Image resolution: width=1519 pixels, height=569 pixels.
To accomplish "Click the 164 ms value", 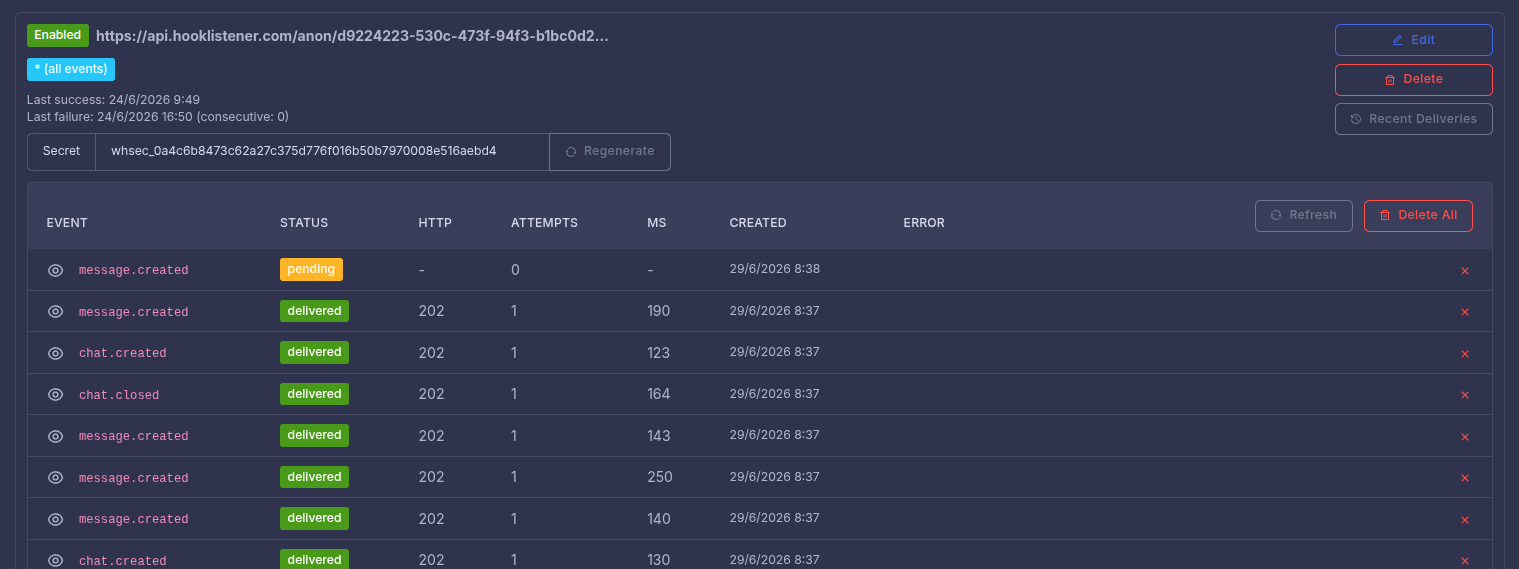I will click(659, 395).
